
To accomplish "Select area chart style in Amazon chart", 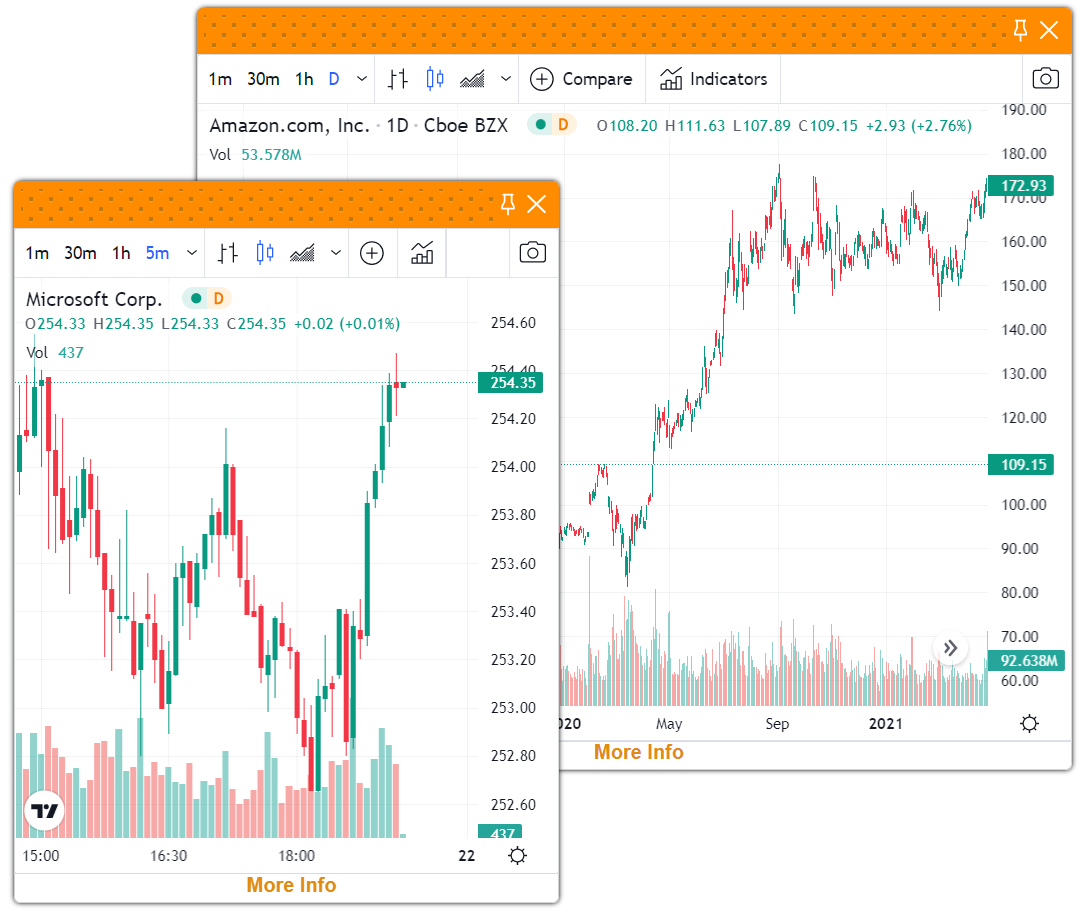I will 472,79.
